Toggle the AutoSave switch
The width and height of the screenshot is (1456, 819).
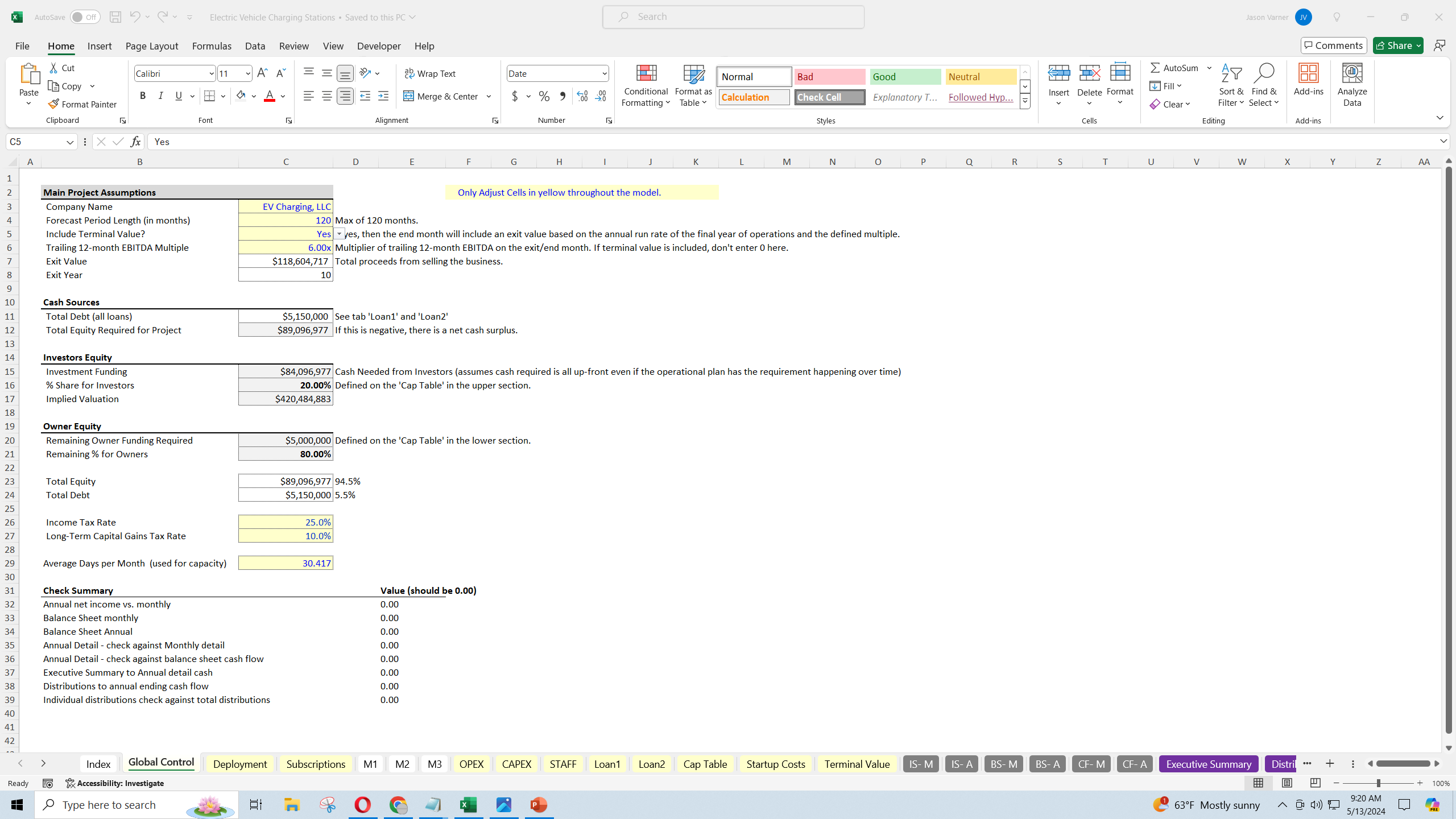pos(85,17)
